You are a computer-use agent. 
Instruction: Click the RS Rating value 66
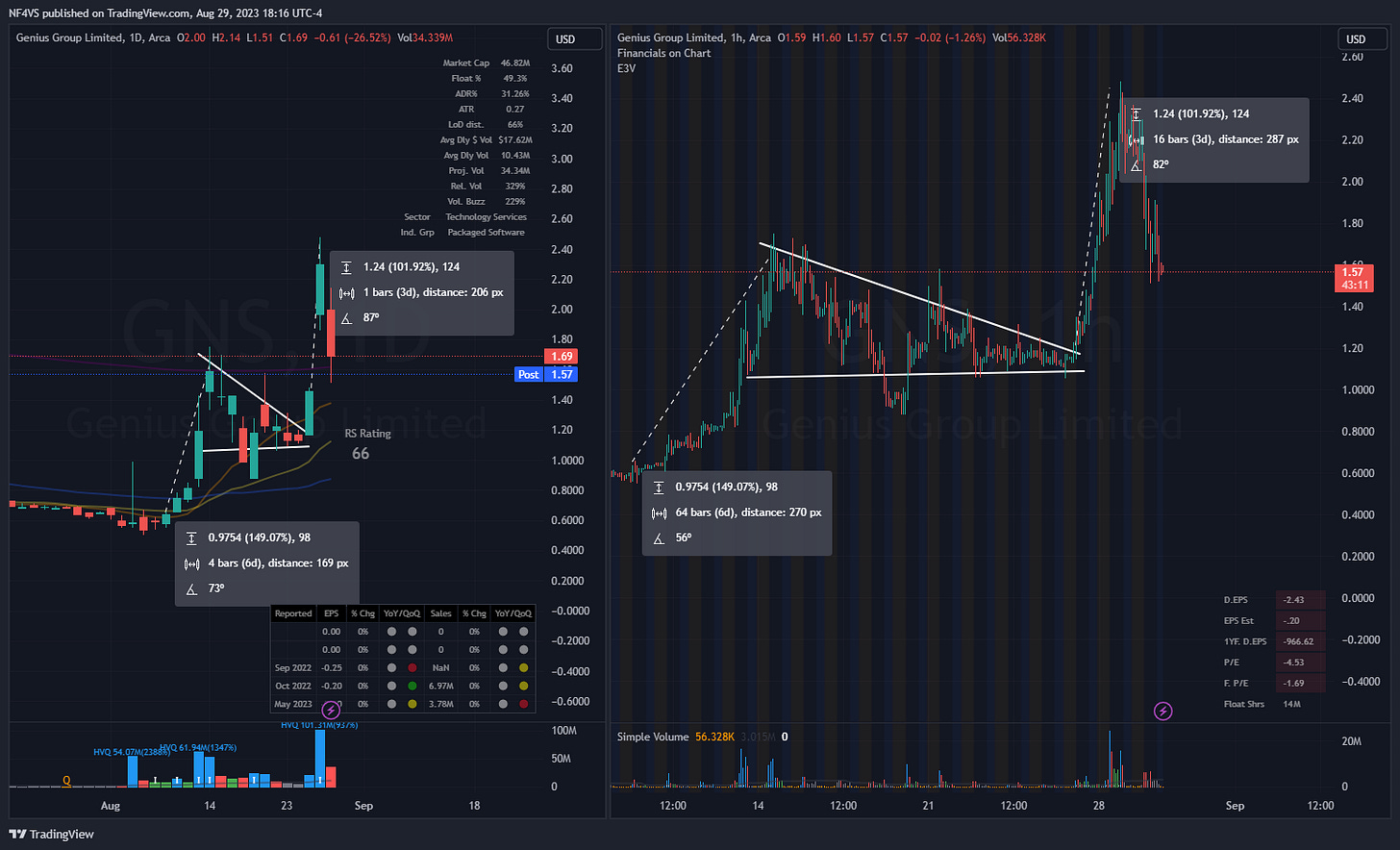tap(361, 454)
